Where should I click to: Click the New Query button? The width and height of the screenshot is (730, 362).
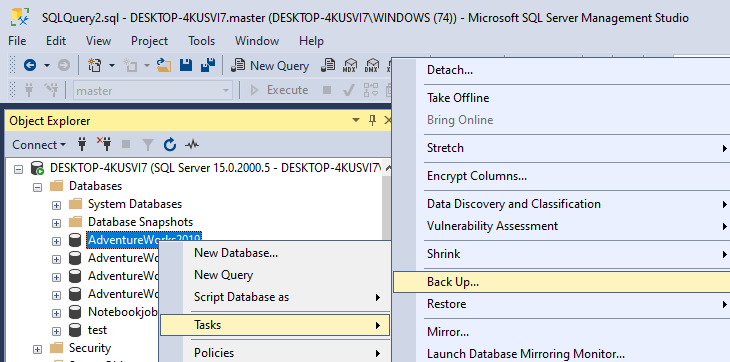(x=270, y=66)
